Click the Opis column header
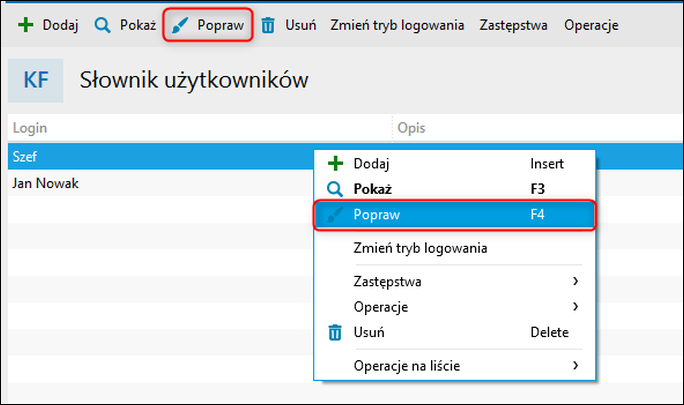The height and width of the screenshot is (405, 684). click(412, 128)
